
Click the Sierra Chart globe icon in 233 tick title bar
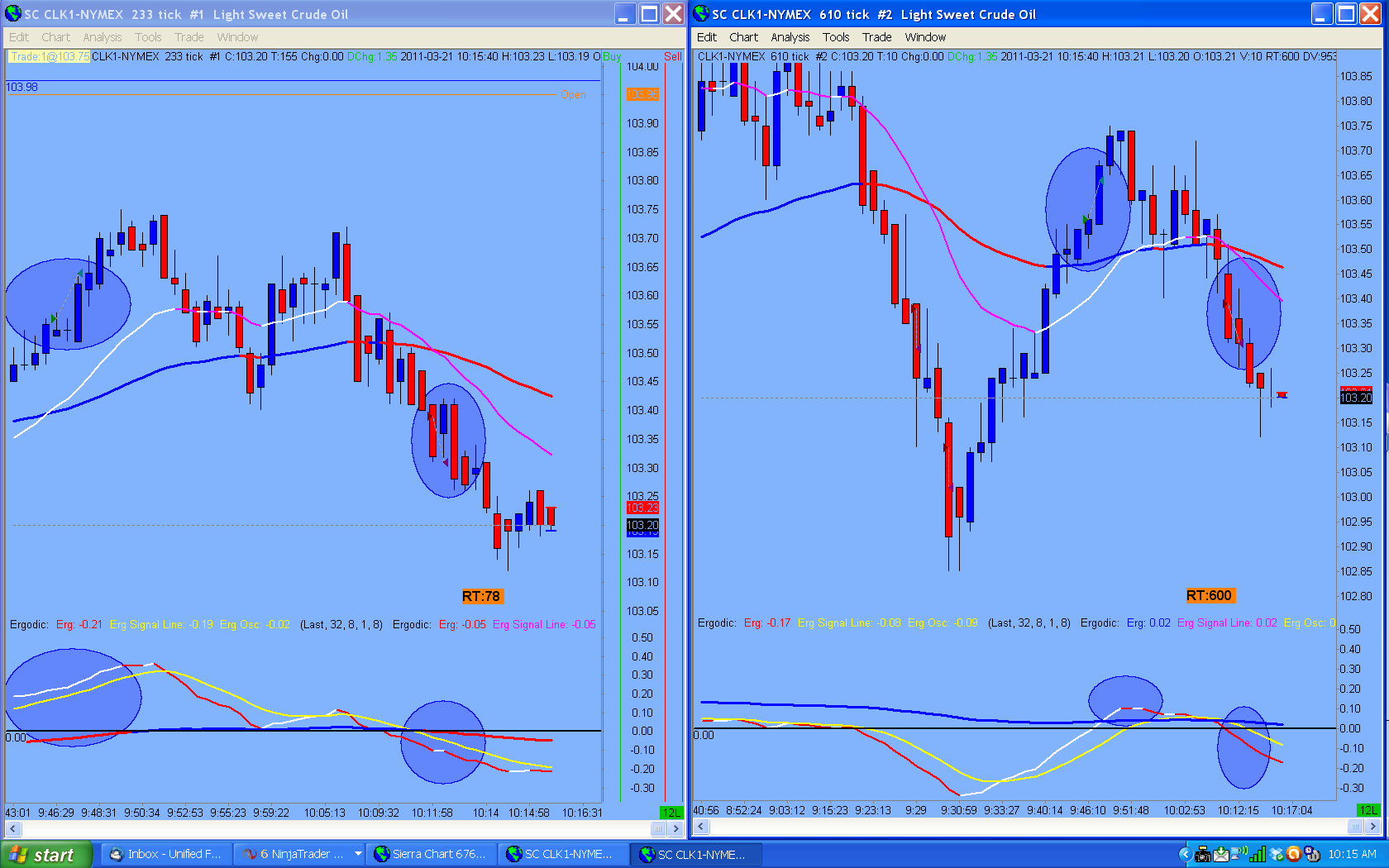[x=13, y=13]
